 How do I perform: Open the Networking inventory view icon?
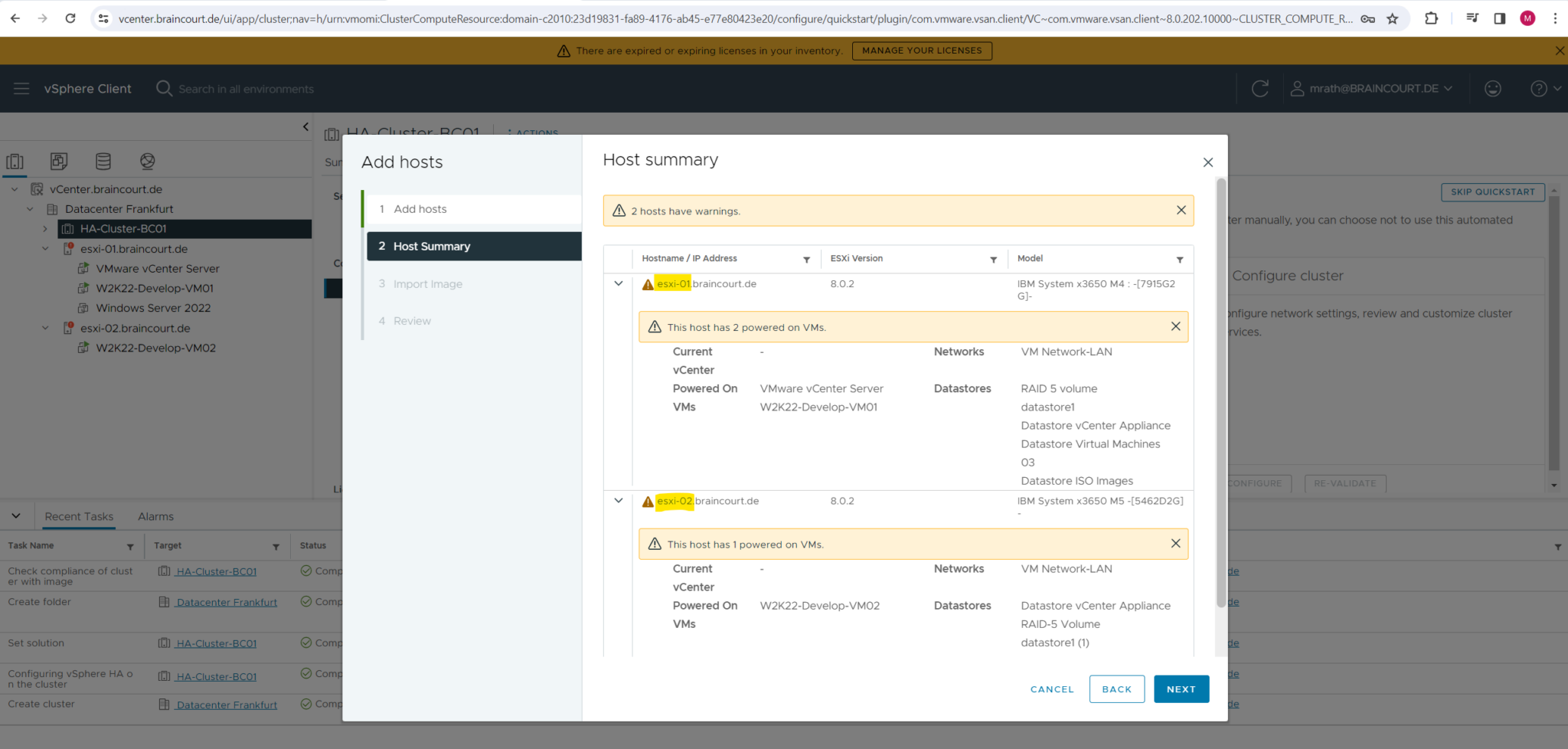[x=147, y=162]
